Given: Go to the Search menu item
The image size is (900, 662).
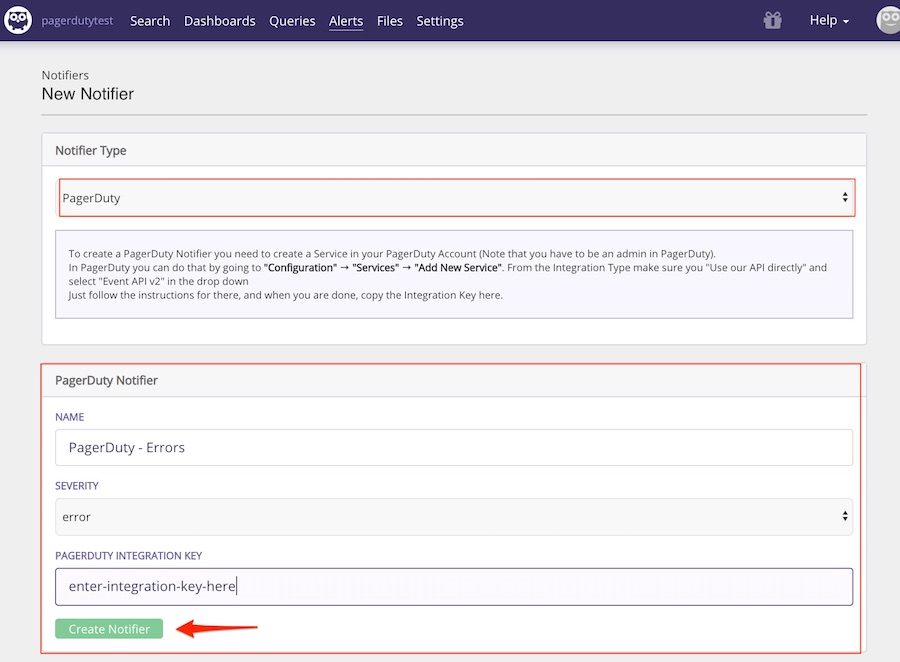Looking at the screenshot, I should pyautogui.click(x=150, y=21).
